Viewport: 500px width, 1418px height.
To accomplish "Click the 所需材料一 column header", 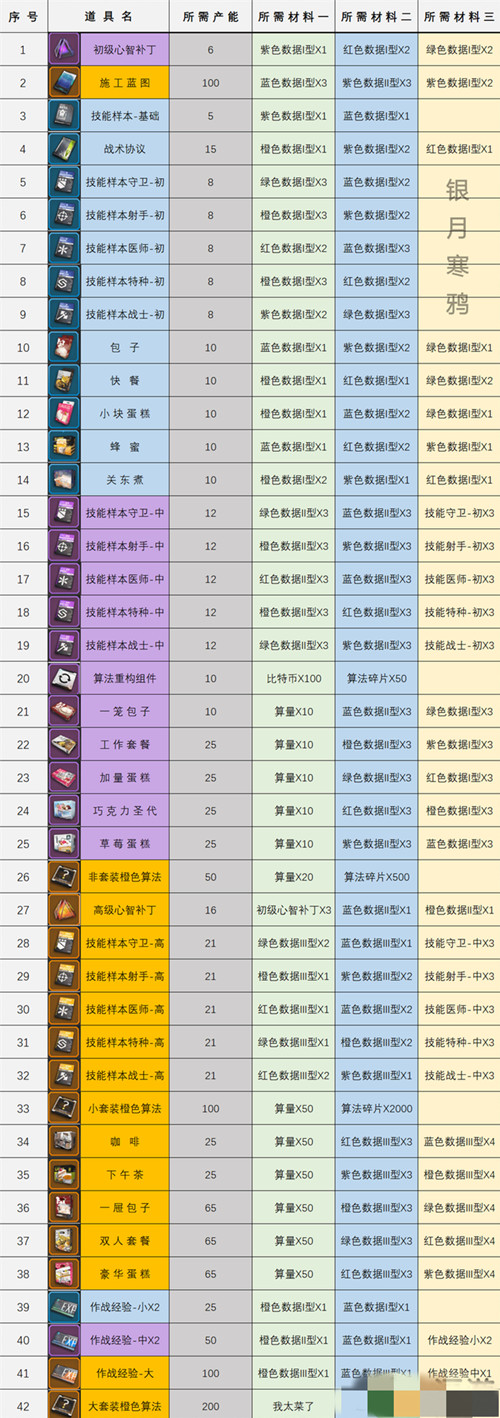I will point(293,16).
